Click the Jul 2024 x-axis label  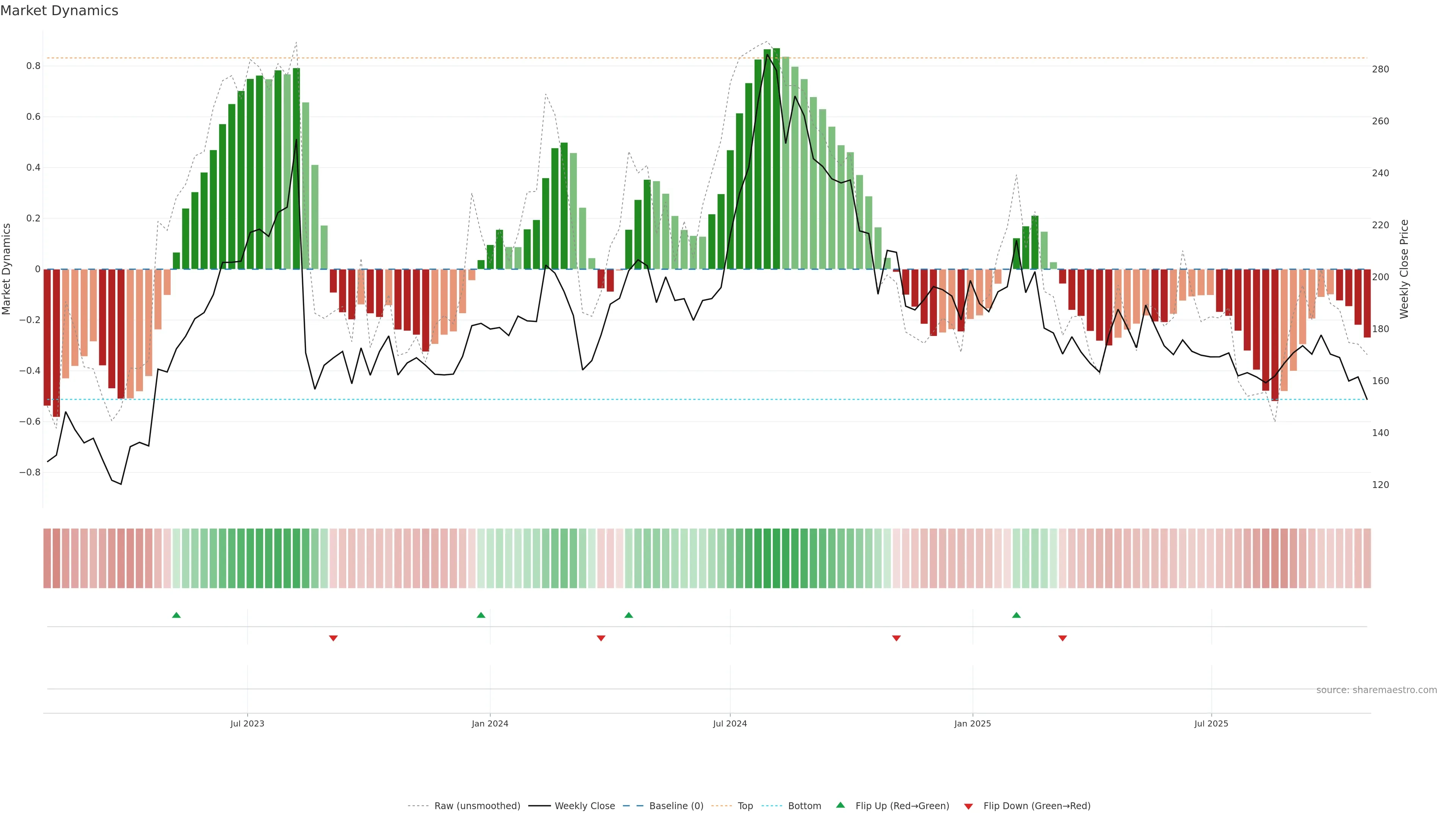730,723
